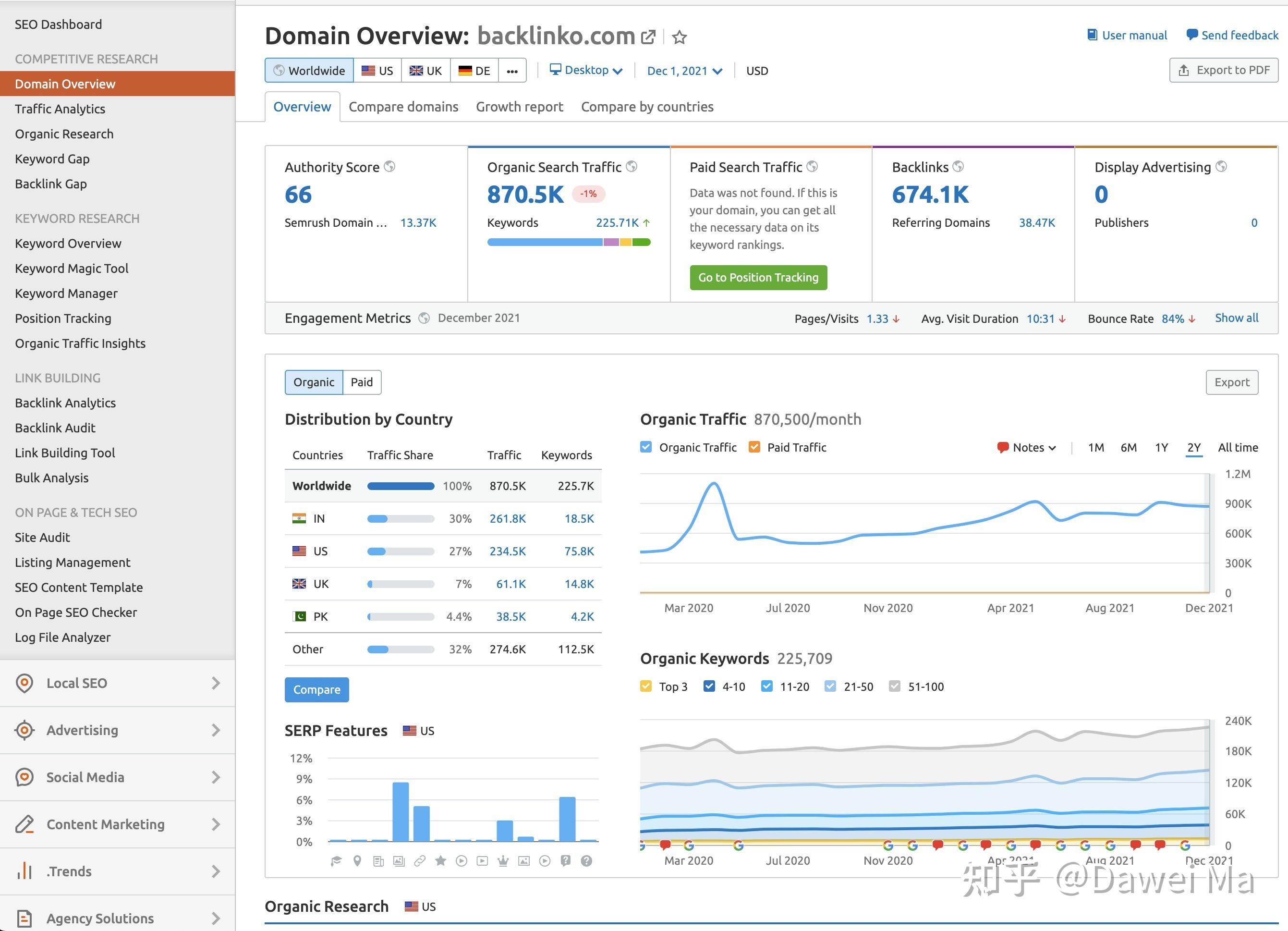Favorite the domain with the star icon

(679, 37)
